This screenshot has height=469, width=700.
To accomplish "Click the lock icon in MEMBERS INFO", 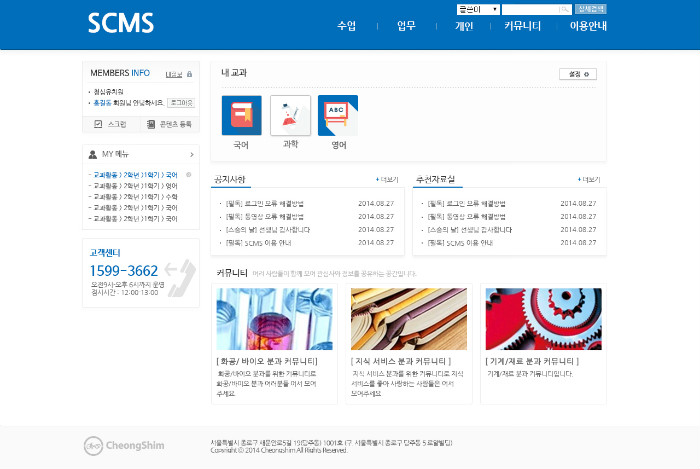I will click(x=190, y=74).
